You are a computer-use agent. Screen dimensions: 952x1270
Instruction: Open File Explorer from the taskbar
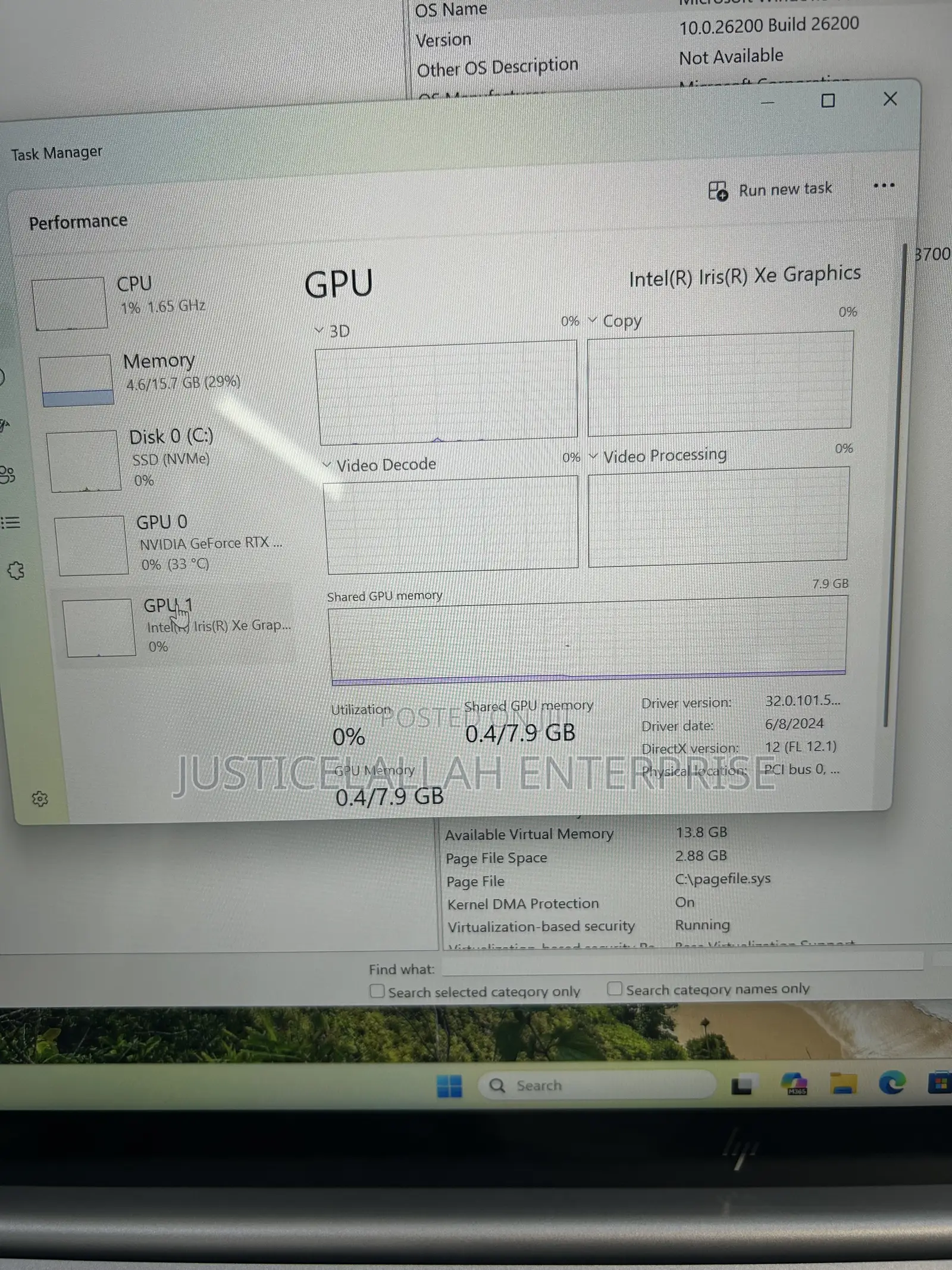pyautogui.click(x=844, y=1084)
